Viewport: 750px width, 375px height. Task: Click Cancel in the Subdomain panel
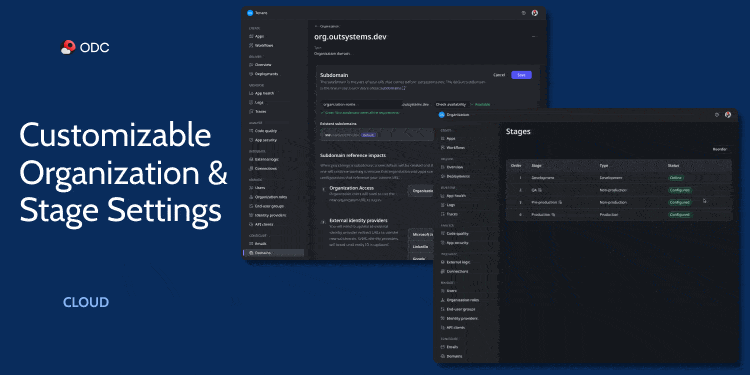(499, 75)
